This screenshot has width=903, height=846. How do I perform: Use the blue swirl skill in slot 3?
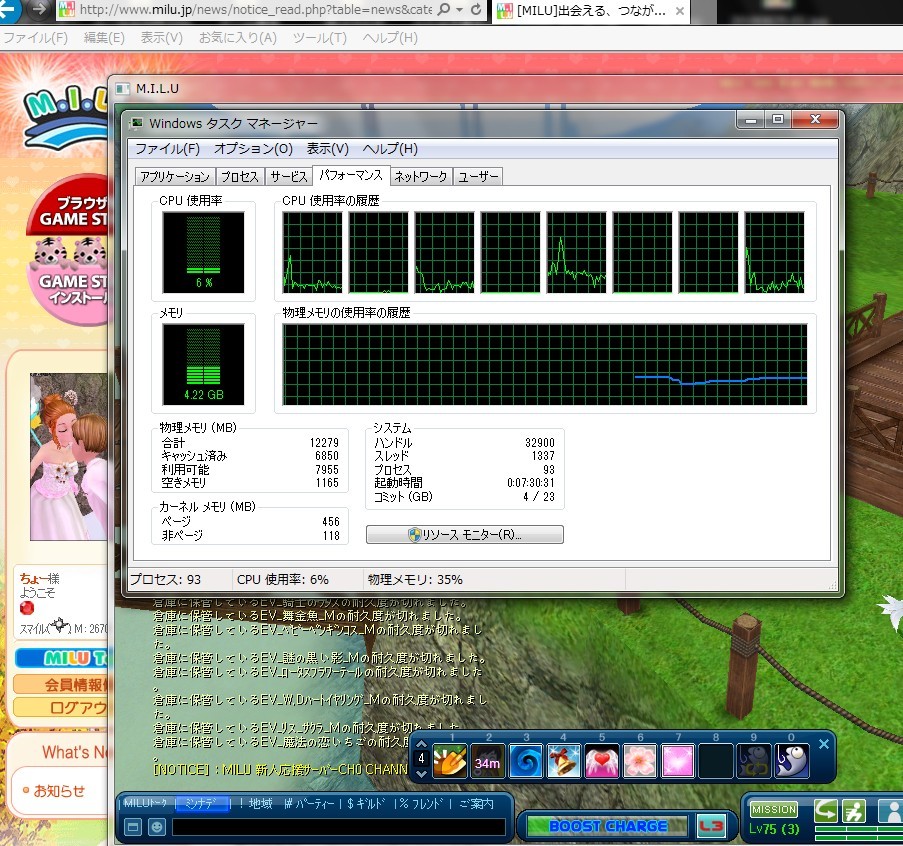point(525,764)
